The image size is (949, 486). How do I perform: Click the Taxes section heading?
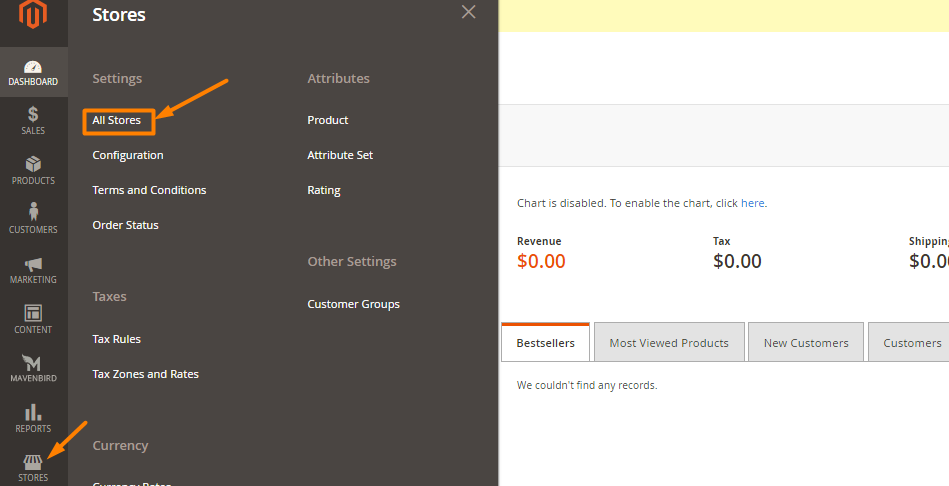tap(110, 297)
